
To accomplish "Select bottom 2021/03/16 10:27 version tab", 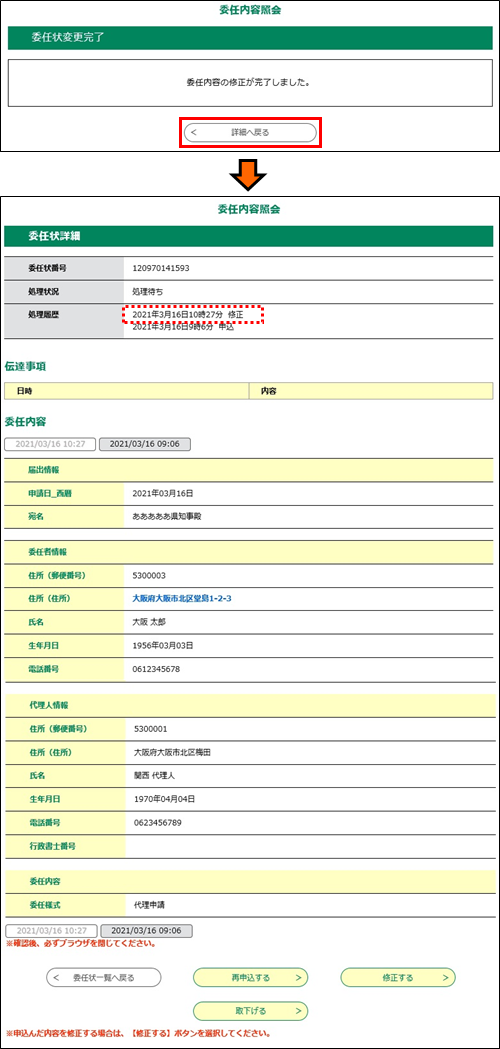I will tap(51, 931).
